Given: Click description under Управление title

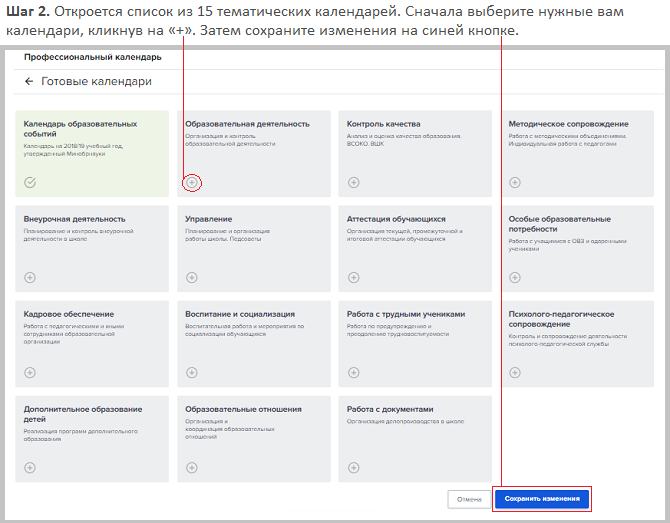Looking at the screenshot, I should coord(227,235).
